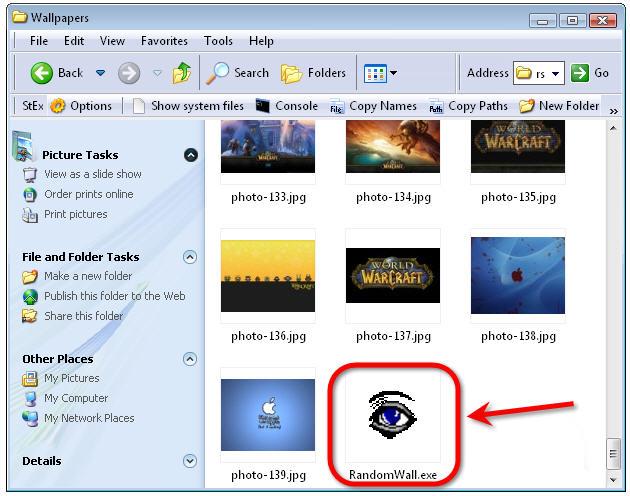
Task: Open the File menu
Action: click(x=39, y=41)
